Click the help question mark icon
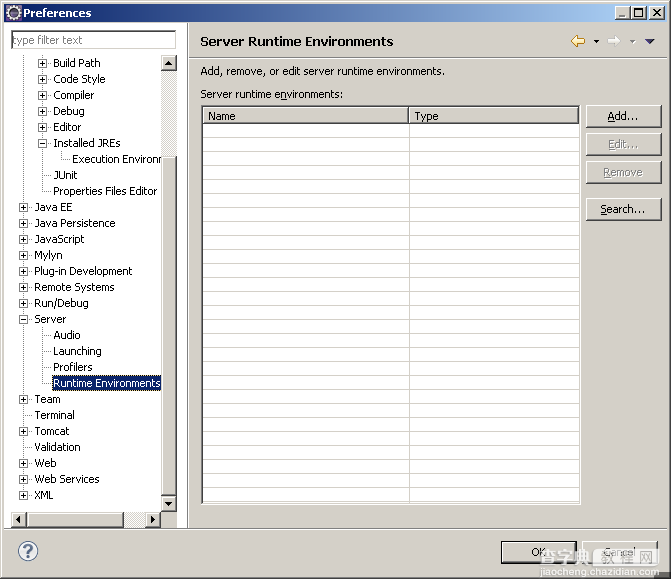671x579 pixels. [28, 551]
